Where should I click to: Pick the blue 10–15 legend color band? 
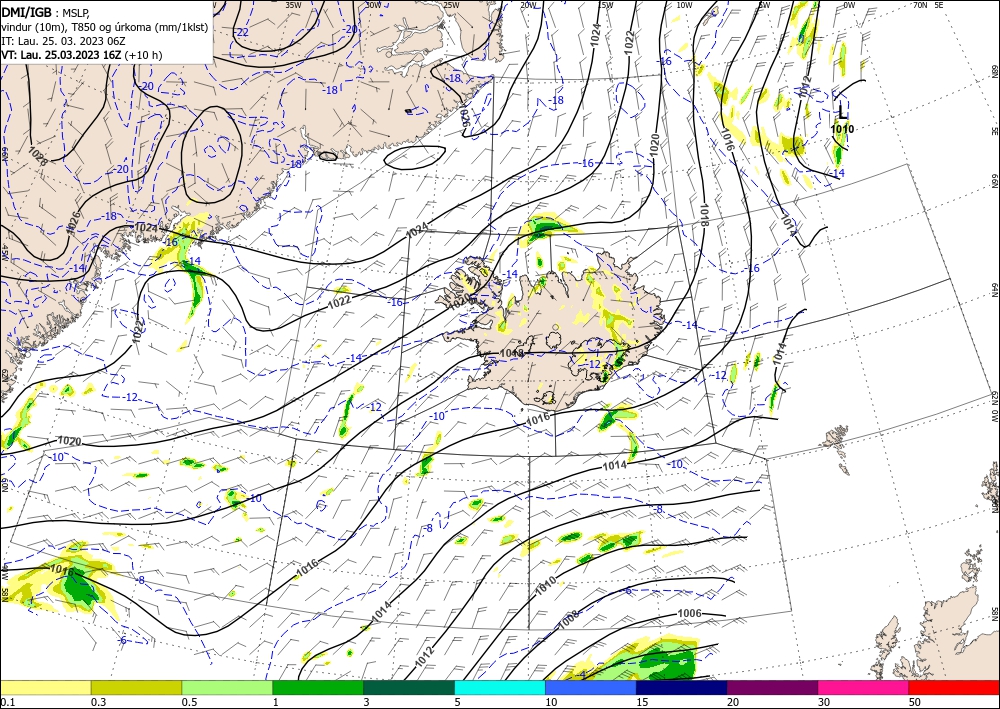(x=591, y=687)
